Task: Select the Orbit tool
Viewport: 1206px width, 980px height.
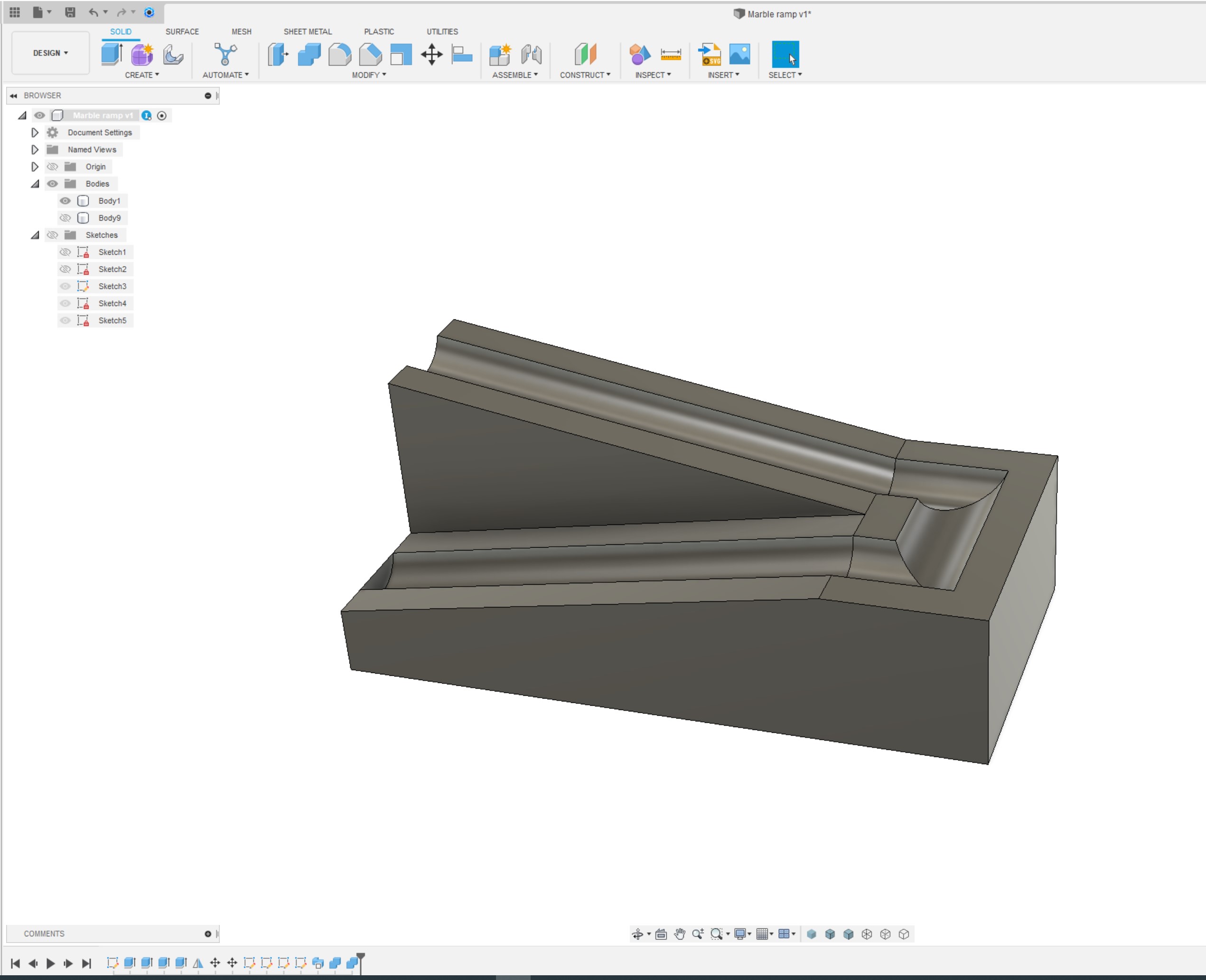Action: 638,934
